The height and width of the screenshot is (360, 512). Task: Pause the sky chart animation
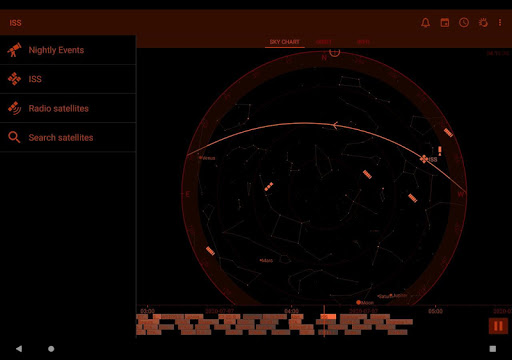[498, 326]
